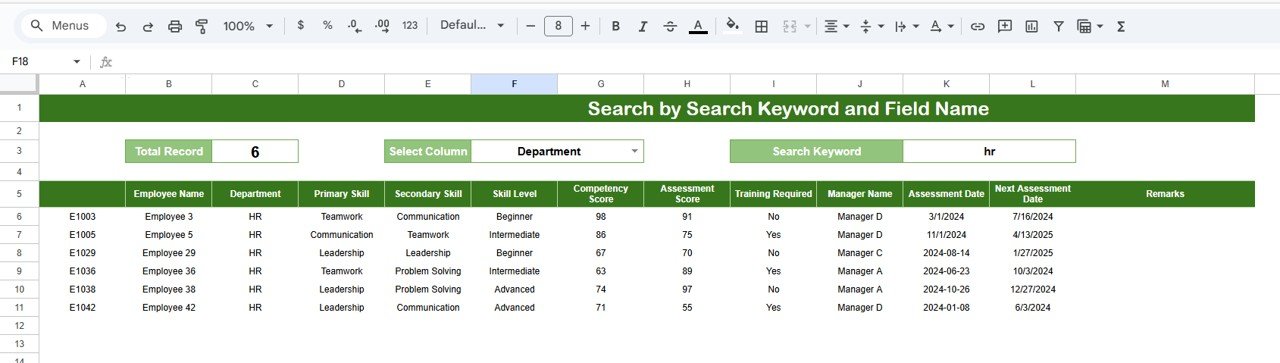1280x363 pixels.
Task: Click the Insert comment icon
Action: click(1004, 26)
